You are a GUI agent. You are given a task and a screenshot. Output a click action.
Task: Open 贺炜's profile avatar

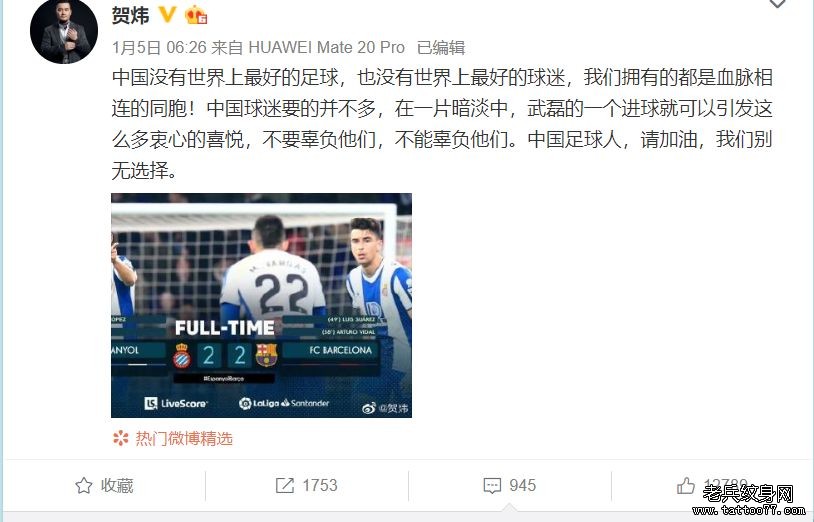click(x=64, y=31)
